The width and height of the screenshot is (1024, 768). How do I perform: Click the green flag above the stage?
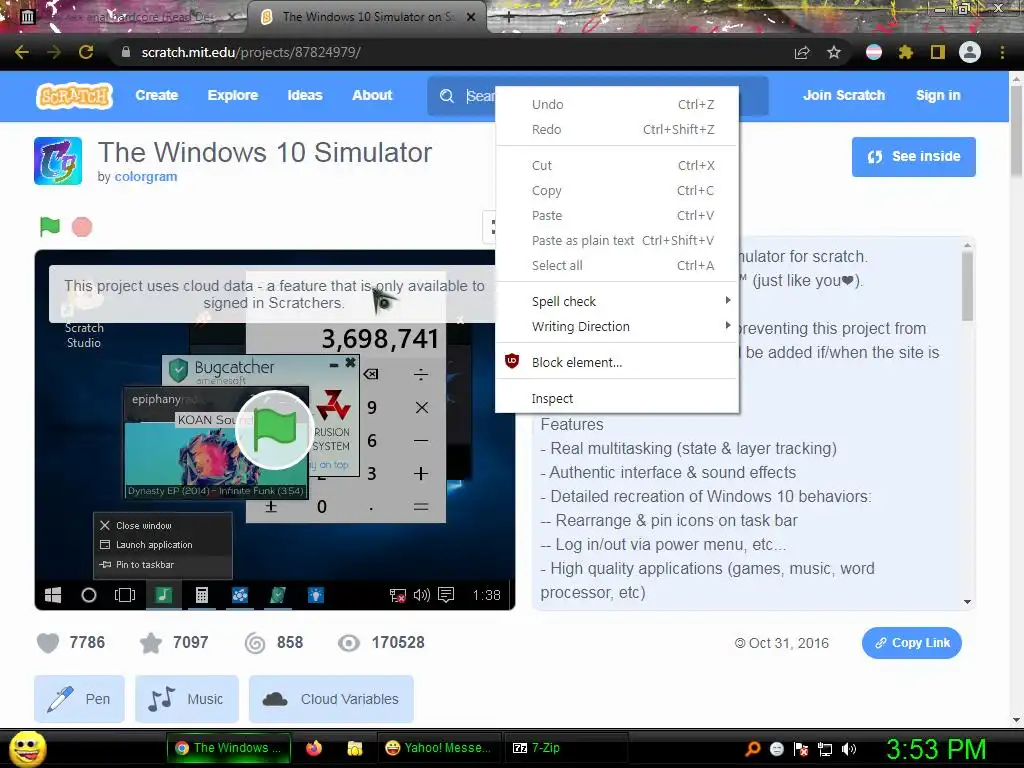[50, 227]
